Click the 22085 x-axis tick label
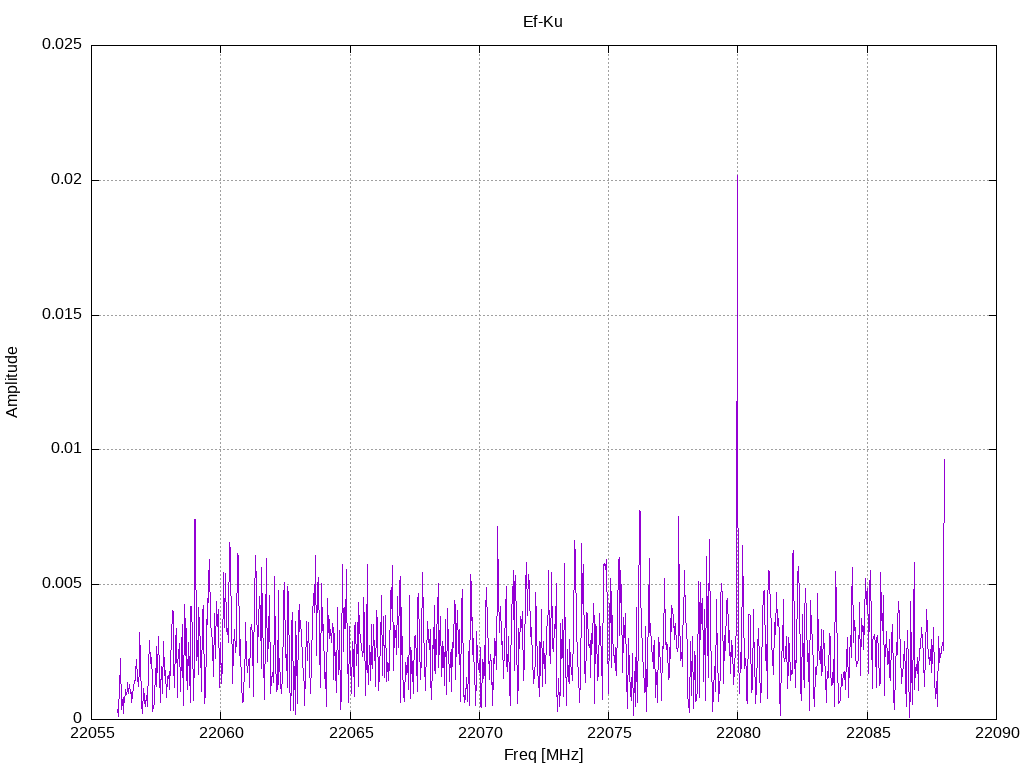The image size is (1024, 768). pos(866,734)
